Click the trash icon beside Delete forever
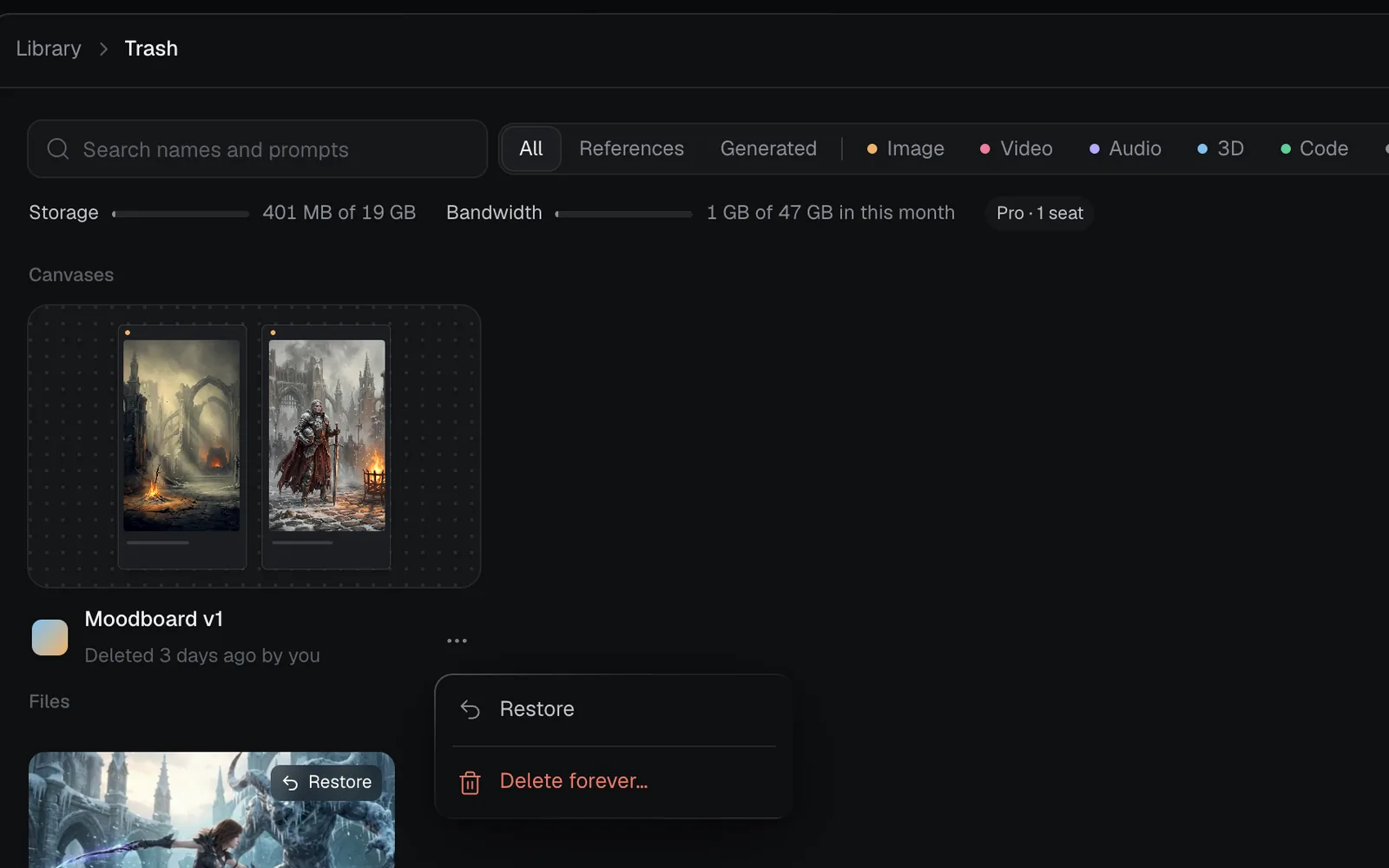Viewport: 1389px width, 868px height. (470, 782)
